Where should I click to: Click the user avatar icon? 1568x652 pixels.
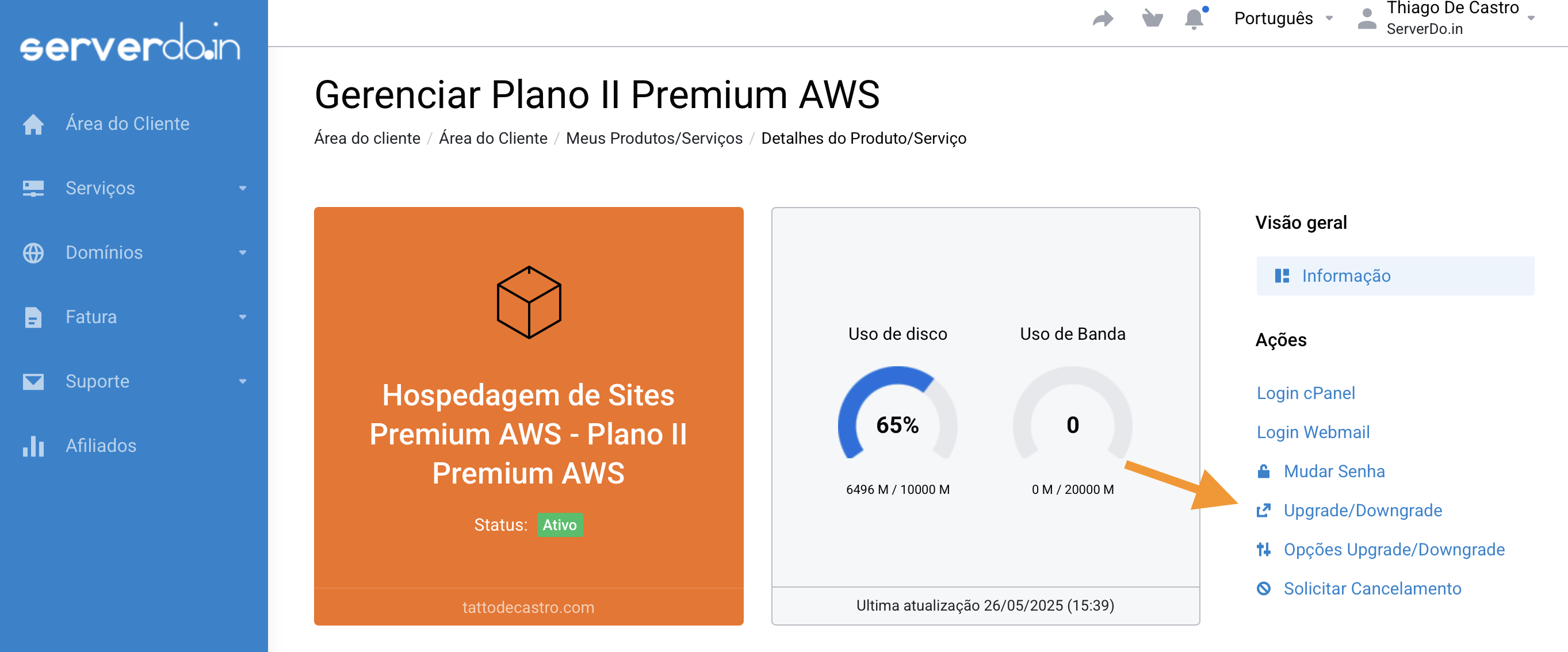(x=1367, y=18)
